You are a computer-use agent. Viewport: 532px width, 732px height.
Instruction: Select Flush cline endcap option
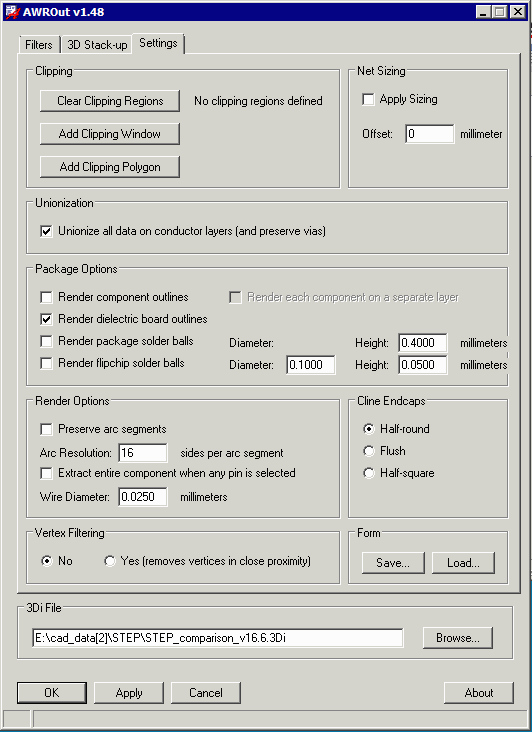click(x=369, y=451)
